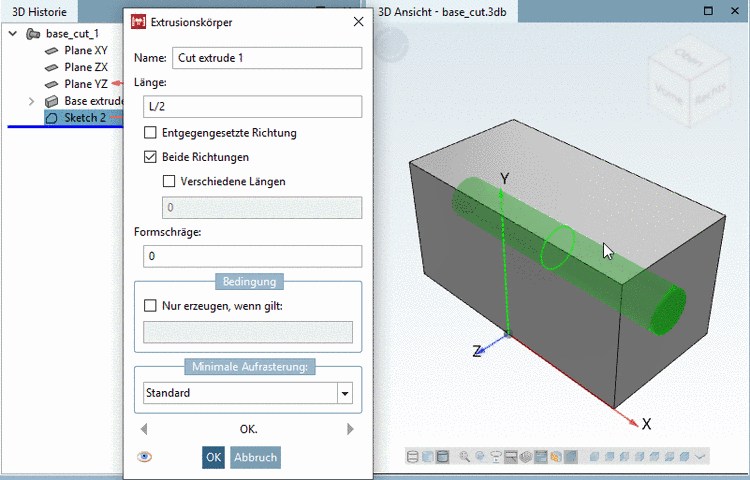This screenshot has height=480, width=750.
Task: Close the 3D Ansicht panel
Action: (x=735, y=11)
